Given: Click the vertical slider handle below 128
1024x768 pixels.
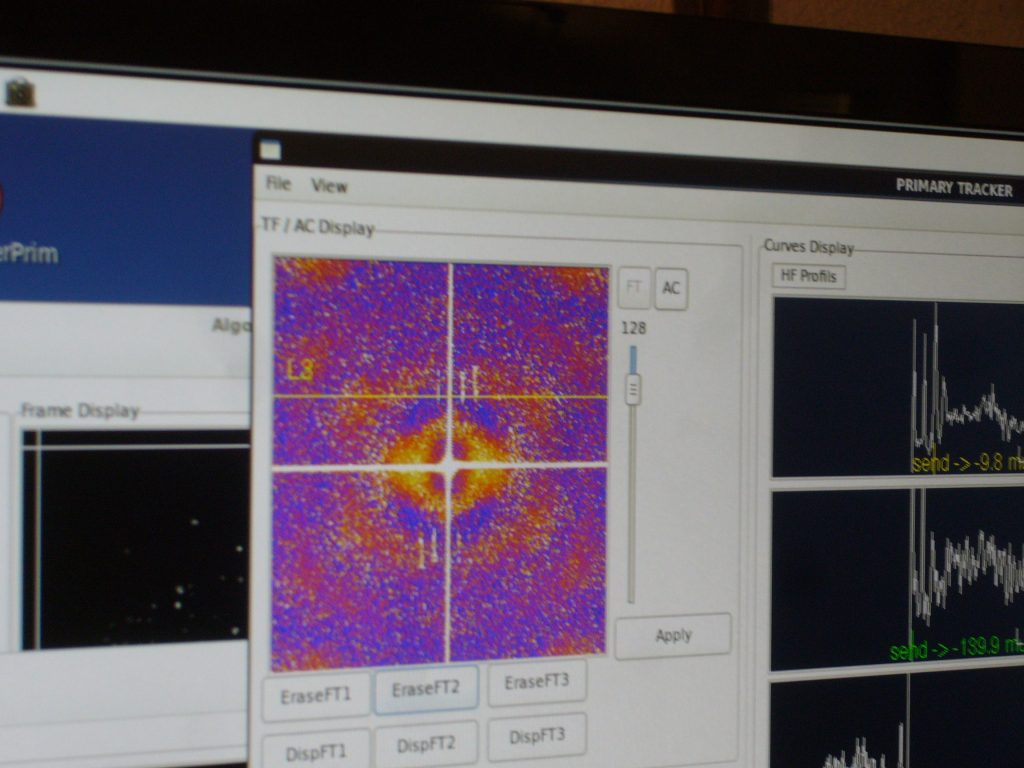Looking at the screenshot, I should coord(633,389).
